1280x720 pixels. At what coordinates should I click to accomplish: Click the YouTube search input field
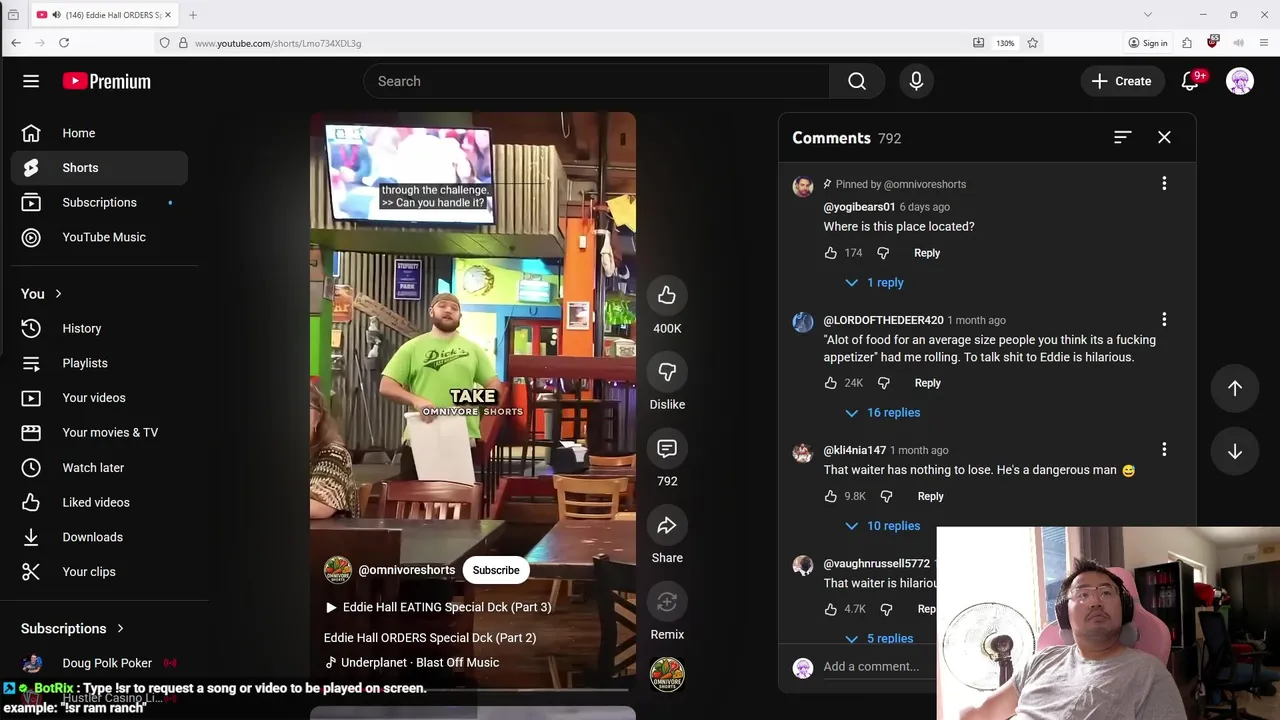click(597, 81)
